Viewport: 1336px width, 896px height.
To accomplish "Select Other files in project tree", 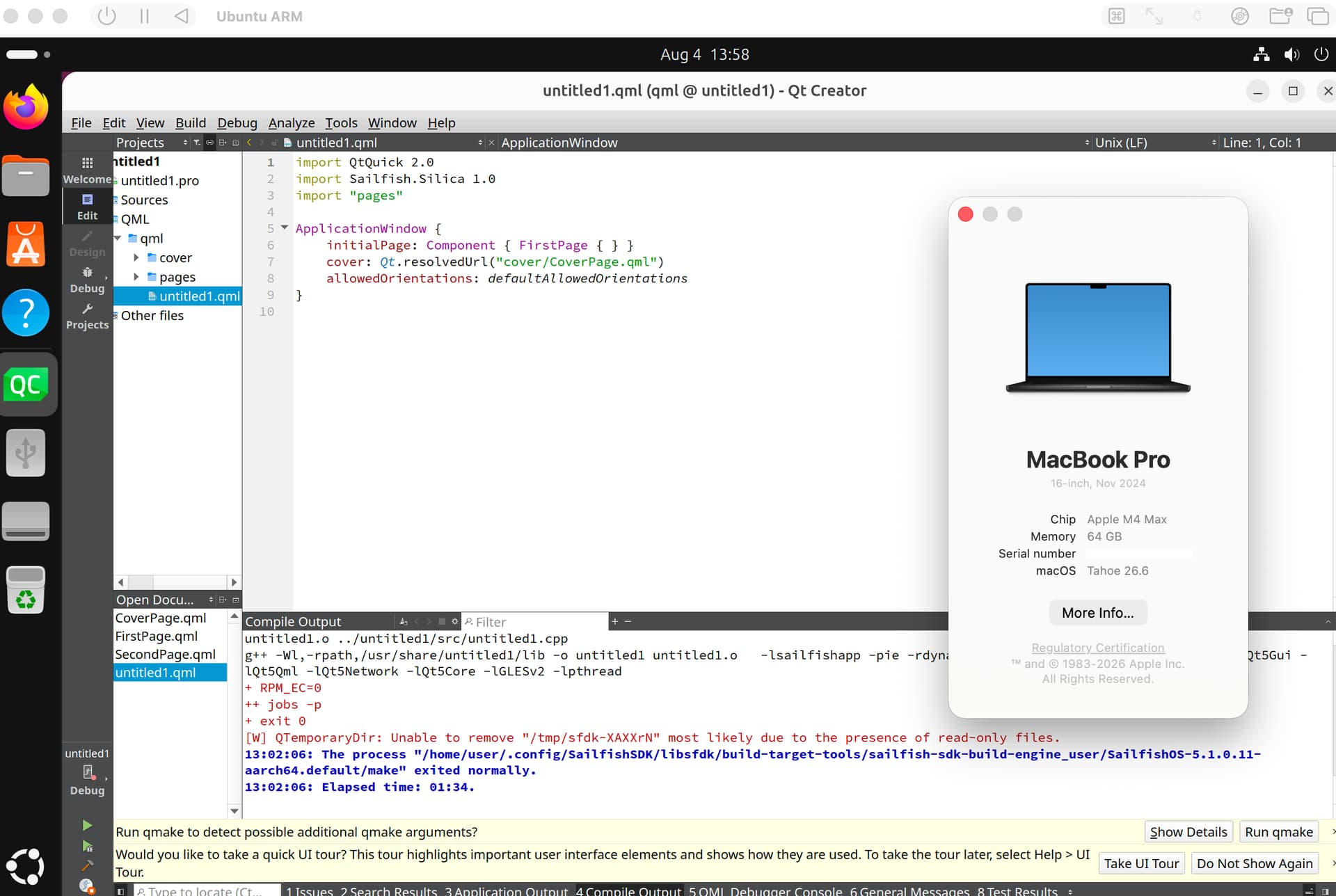I will pos(152,315).
